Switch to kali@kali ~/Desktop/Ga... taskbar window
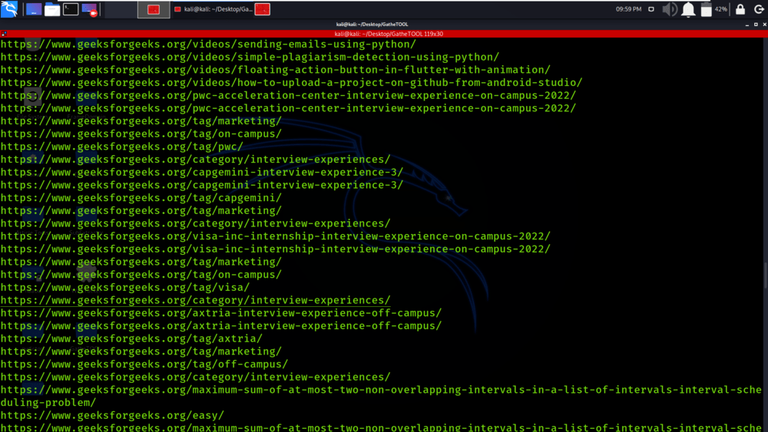The width and height of the screenshot is (768, 432). tap(214, 9)
